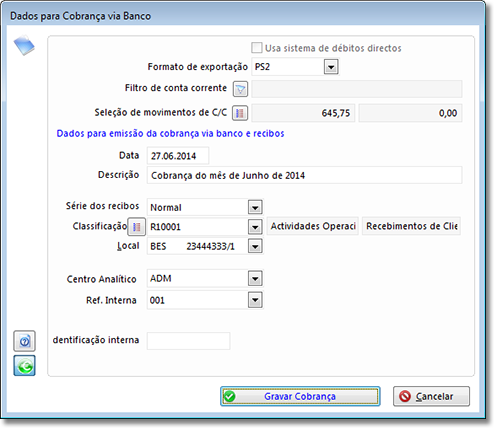Open the Local BES account dropdown
496x431 pixels.
pyautogui.click(x=255, y=246)
